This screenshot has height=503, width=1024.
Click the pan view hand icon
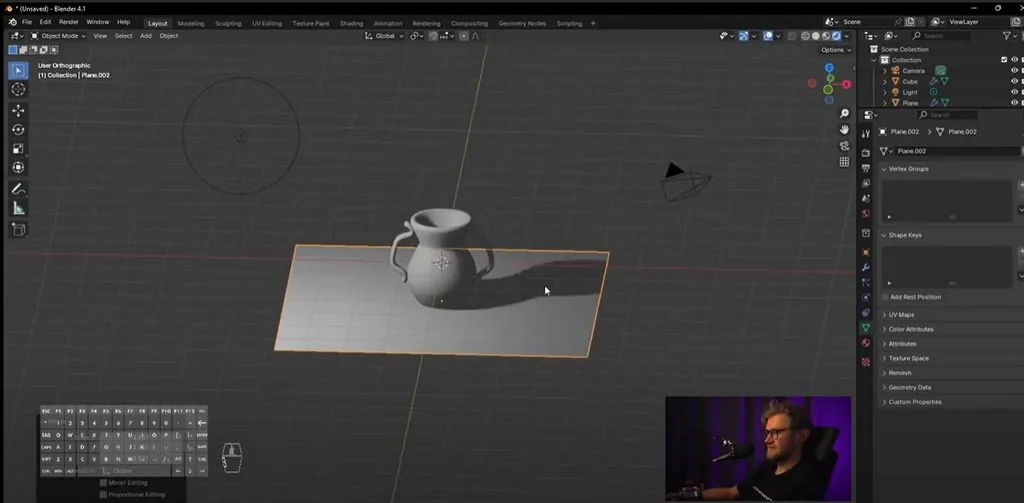coord(844,129)
